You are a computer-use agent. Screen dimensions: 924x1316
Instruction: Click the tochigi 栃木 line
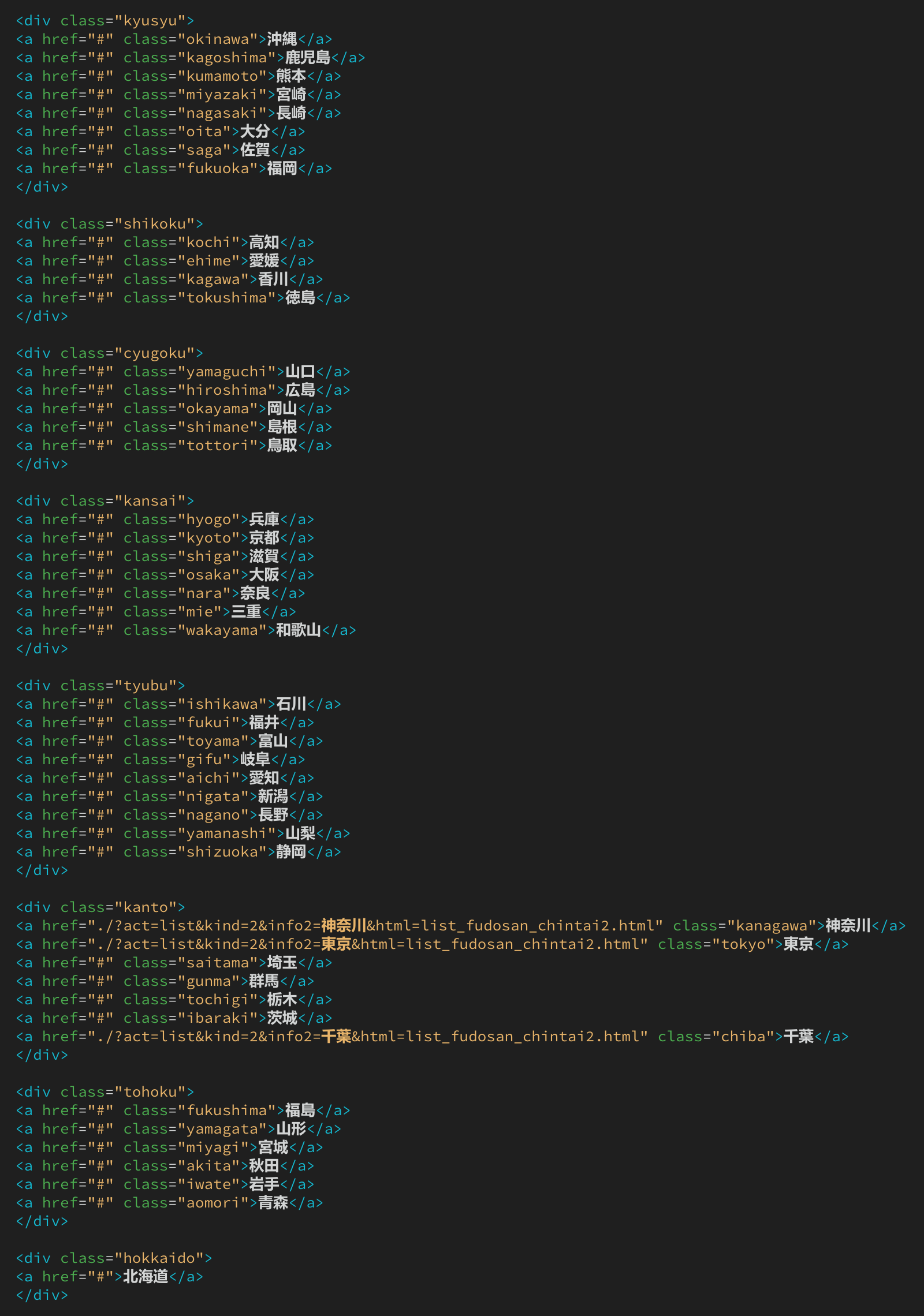174,1000
